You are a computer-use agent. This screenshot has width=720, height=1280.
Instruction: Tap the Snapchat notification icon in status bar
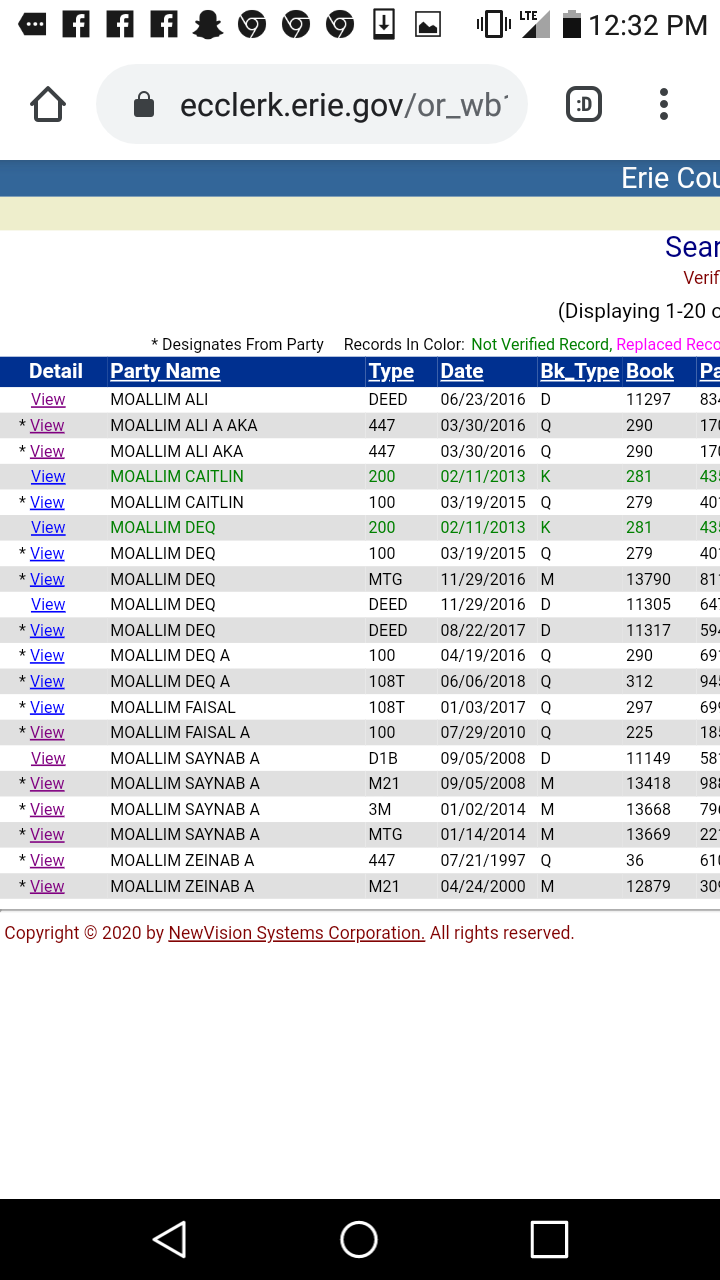click(208, 24)
